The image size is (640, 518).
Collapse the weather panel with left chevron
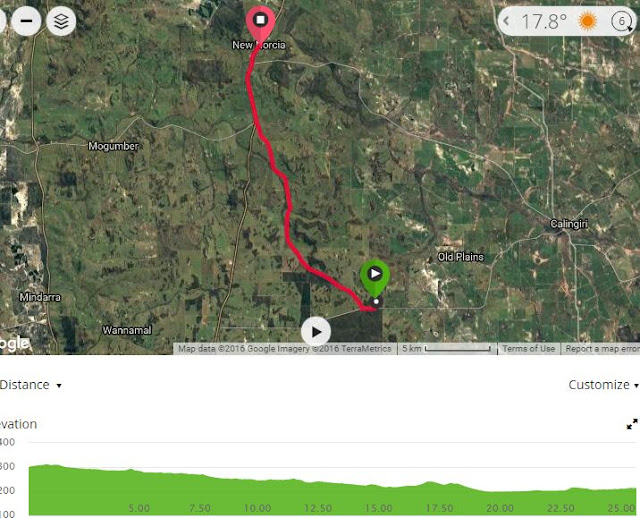coord(506,20)
